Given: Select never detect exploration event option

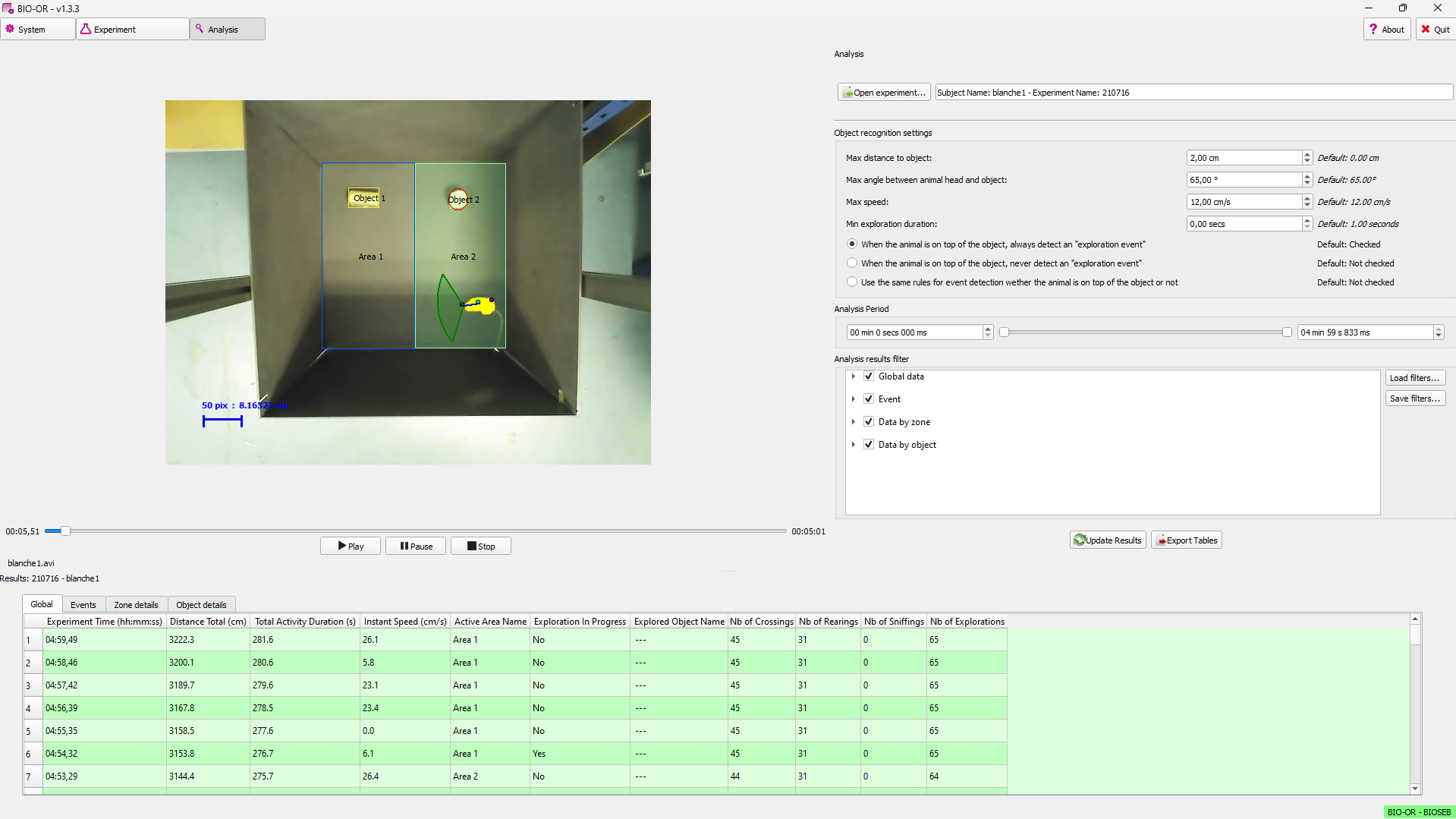Looking at the screenshot, I should (x=852, y=263).
